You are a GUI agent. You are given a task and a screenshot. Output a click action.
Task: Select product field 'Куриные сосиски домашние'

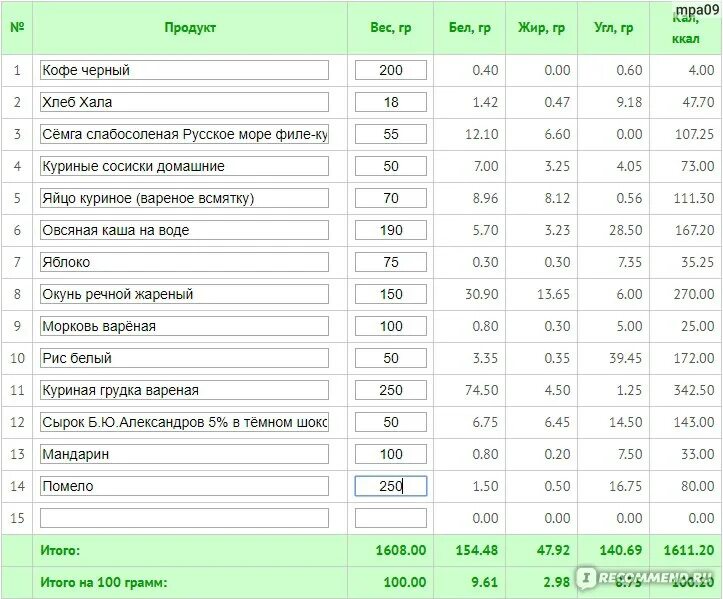pyautogui.click(x=184, y=166)
